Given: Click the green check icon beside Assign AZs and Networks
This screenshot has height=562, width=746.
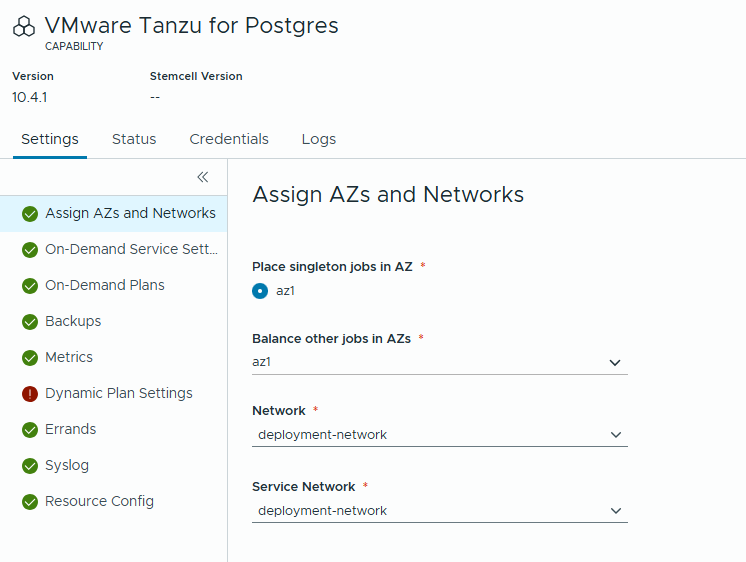Looking at the screenshot, I should coord(30,214).
